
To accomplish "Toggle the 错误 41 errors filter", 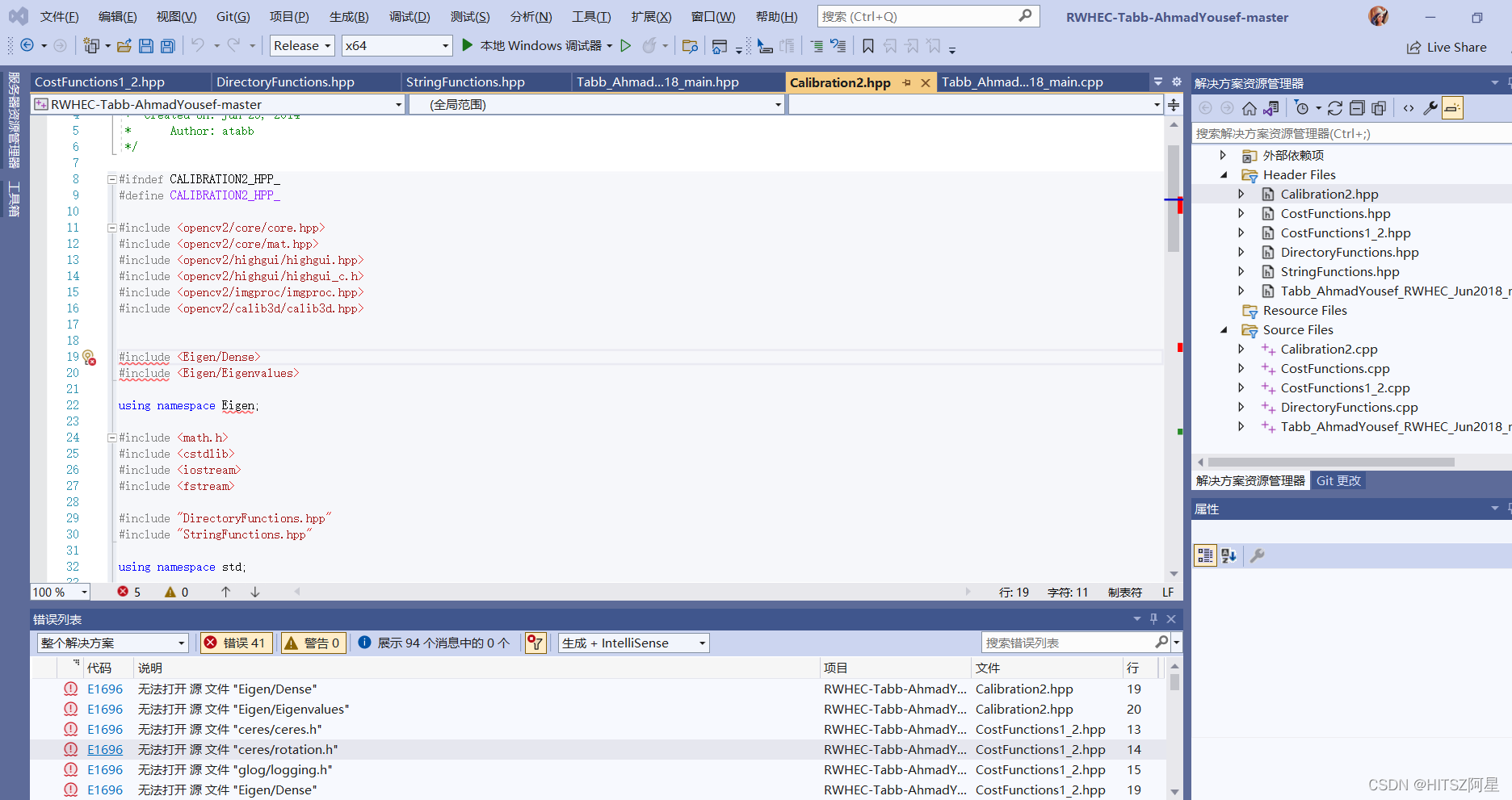I will point(236,643).
